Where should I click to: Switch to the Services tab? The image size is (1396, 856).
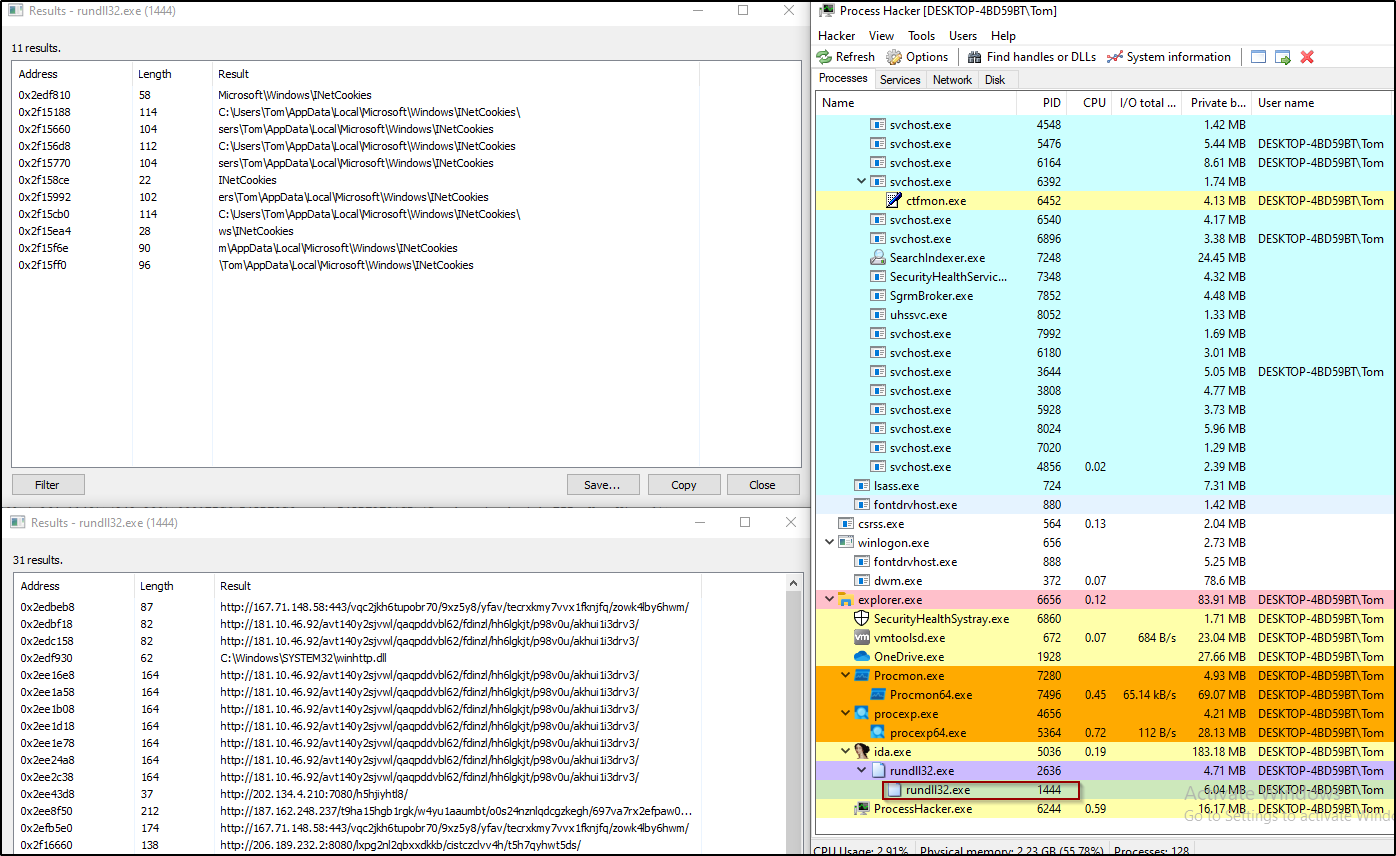pos(900,80)
